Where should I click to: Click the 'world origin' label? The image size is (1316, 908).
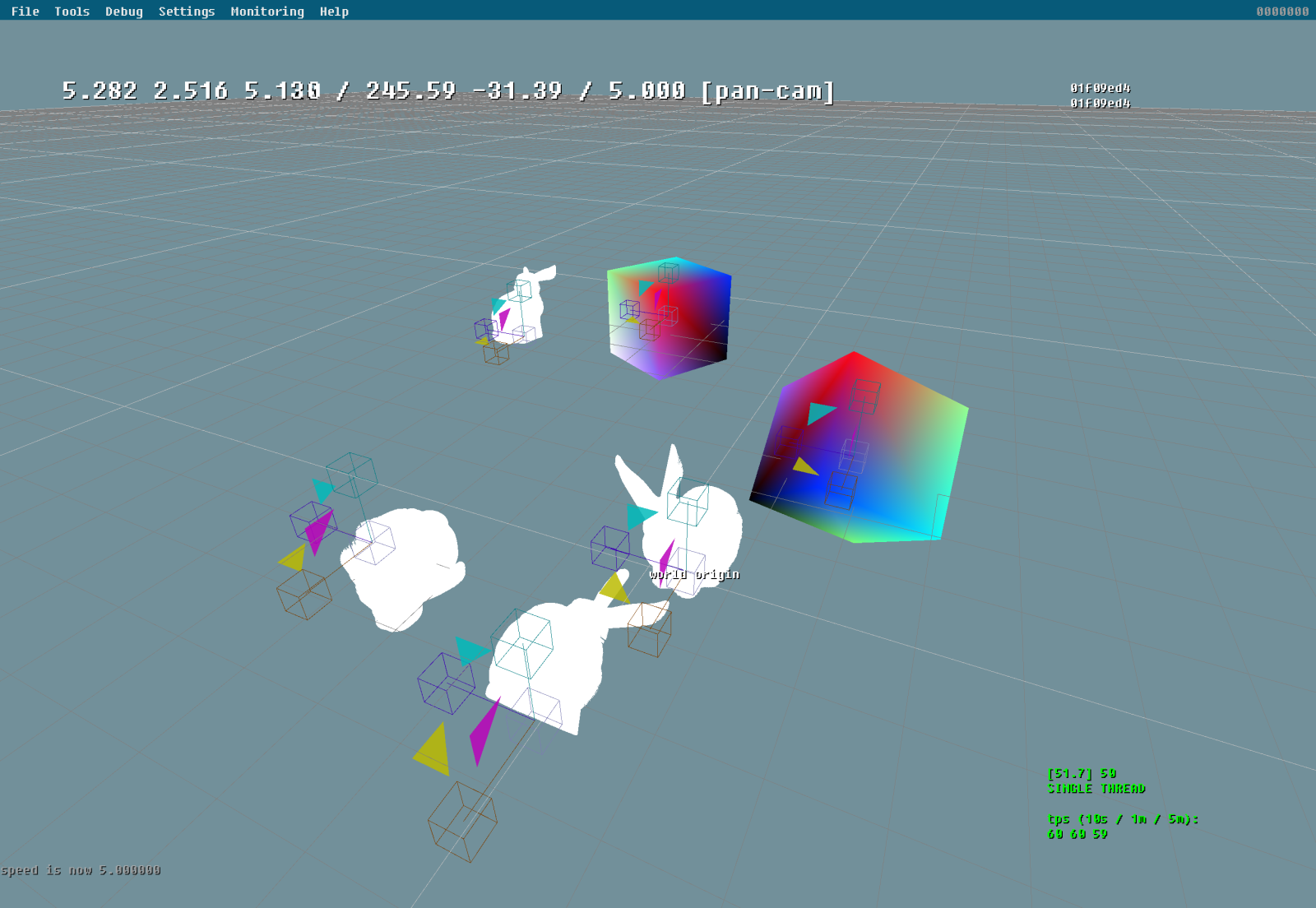coord(694,574)
